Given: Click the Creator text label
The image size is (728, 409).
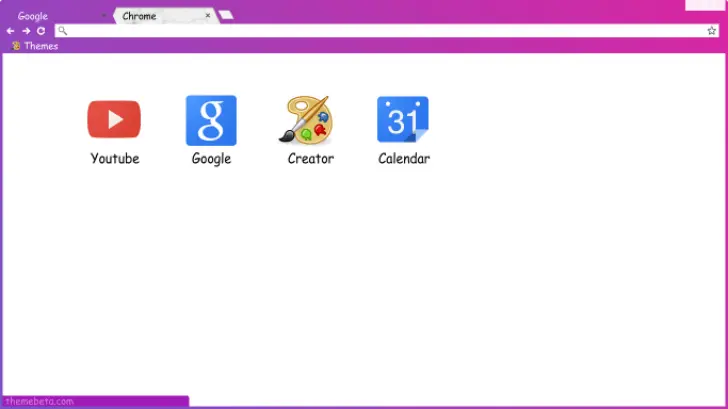Looking at the screenshot, I should pyautogui.click(x=310, y=159).
